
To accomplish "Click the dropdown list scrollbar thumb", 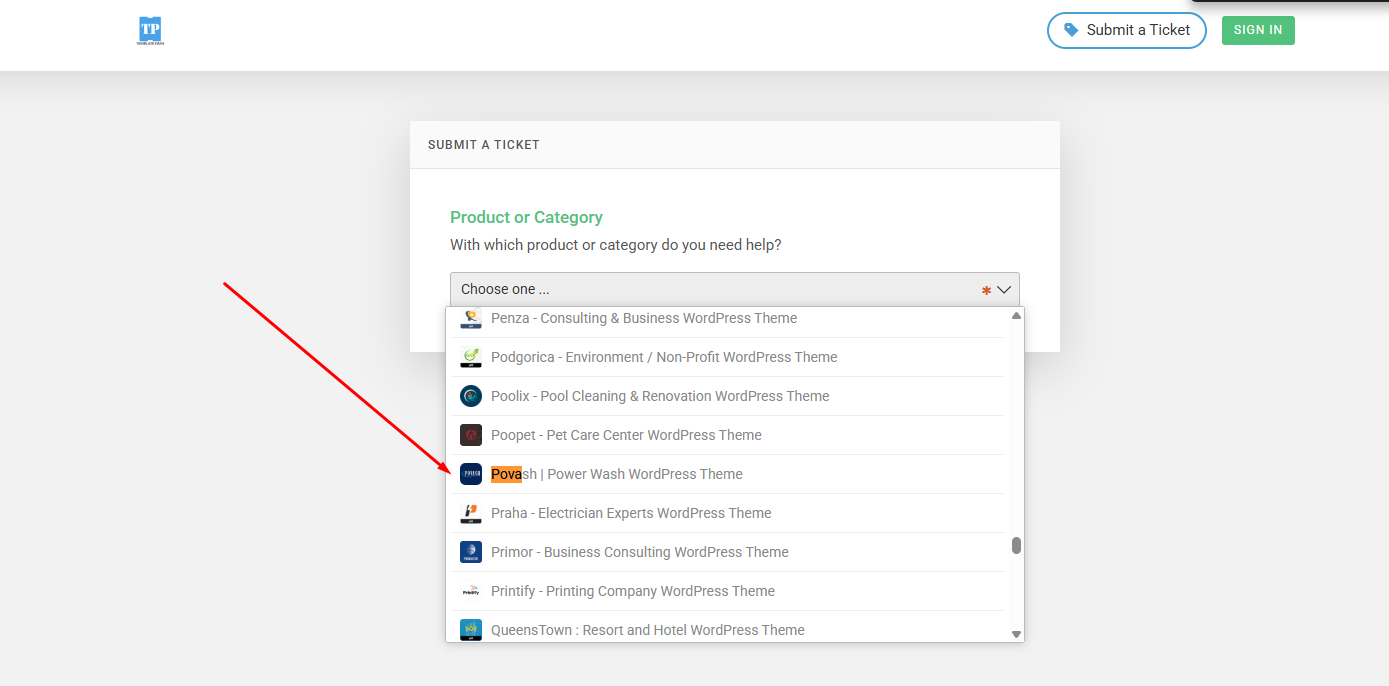I will [x=1016, y=545].
